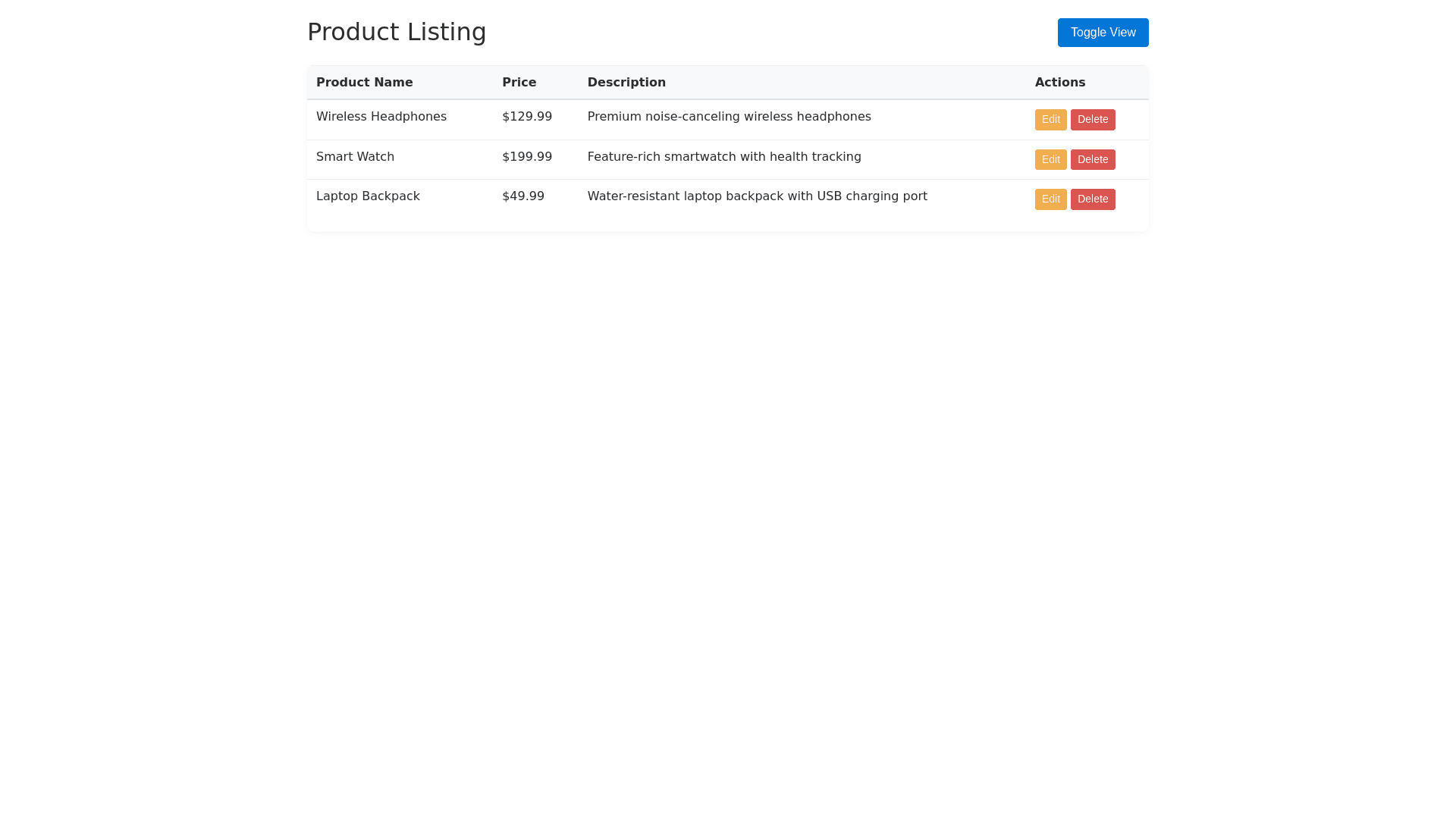Select the Wireless Headphones name cell

[x=381, y=117]
